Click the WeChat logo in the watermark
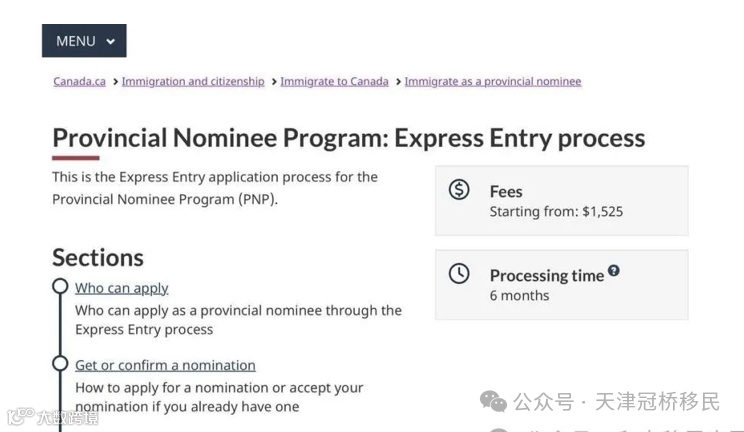 click(493, 401)
